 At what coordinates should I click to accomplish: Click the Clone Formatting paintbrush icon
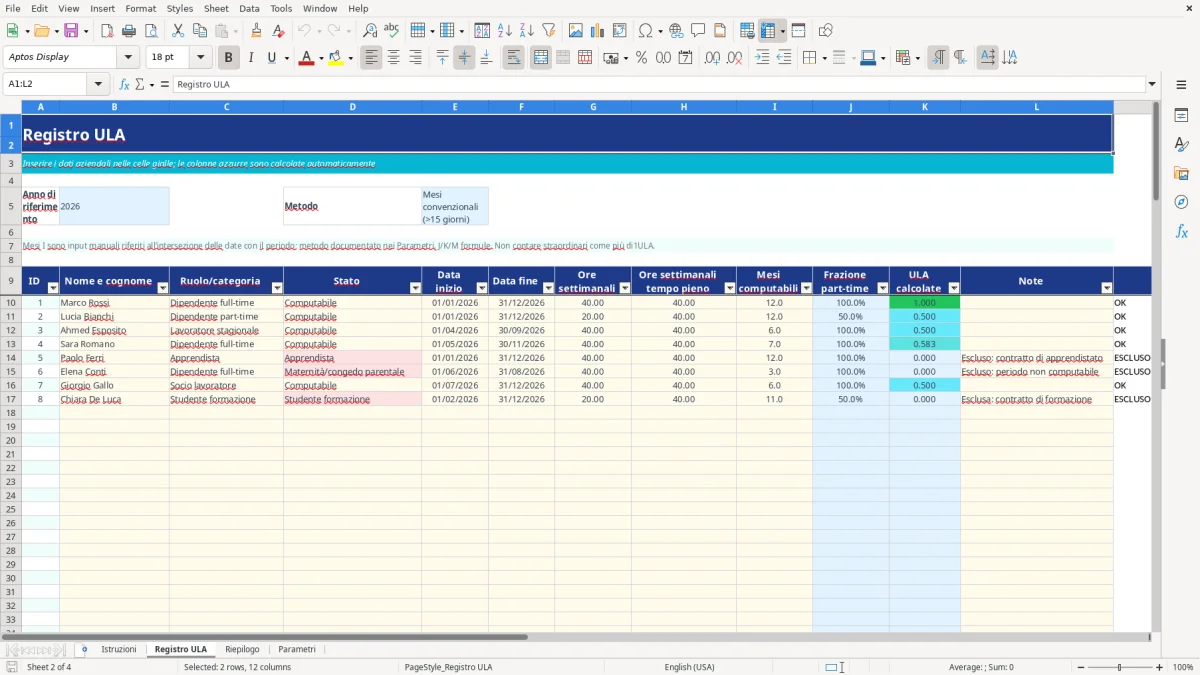[257, 31]
